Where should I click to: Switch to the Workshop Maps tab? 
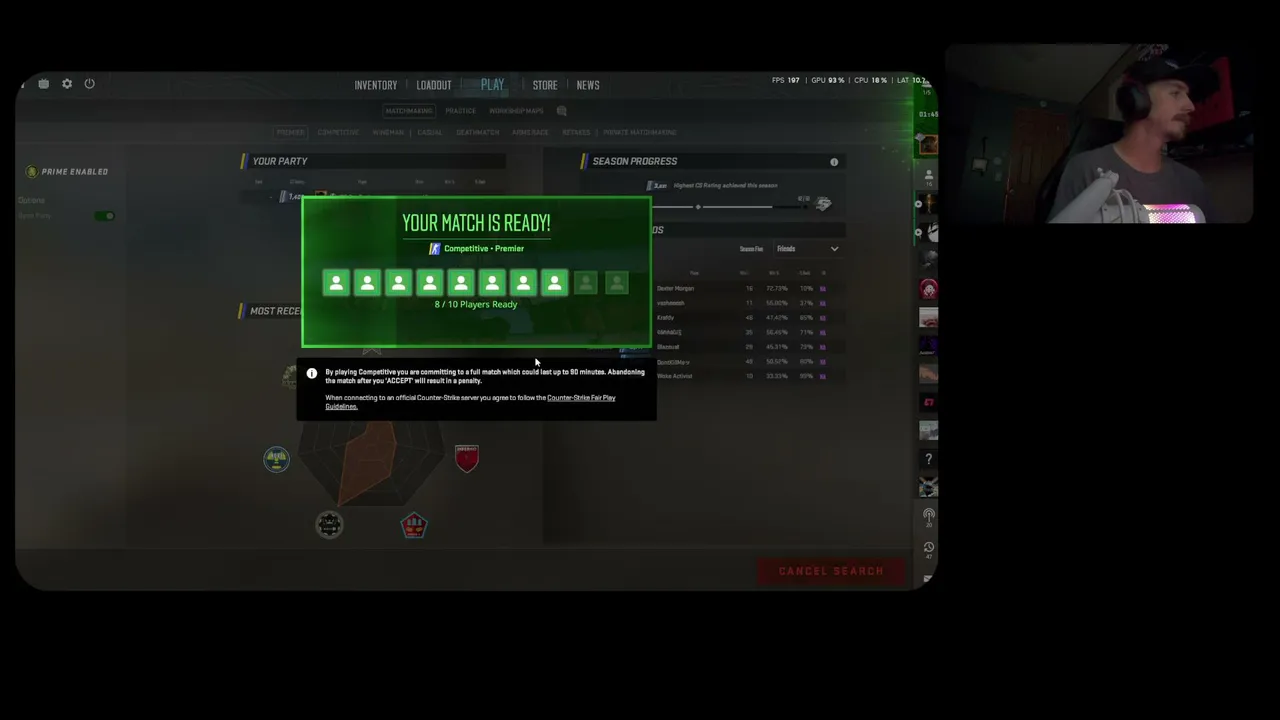point(516,111)
